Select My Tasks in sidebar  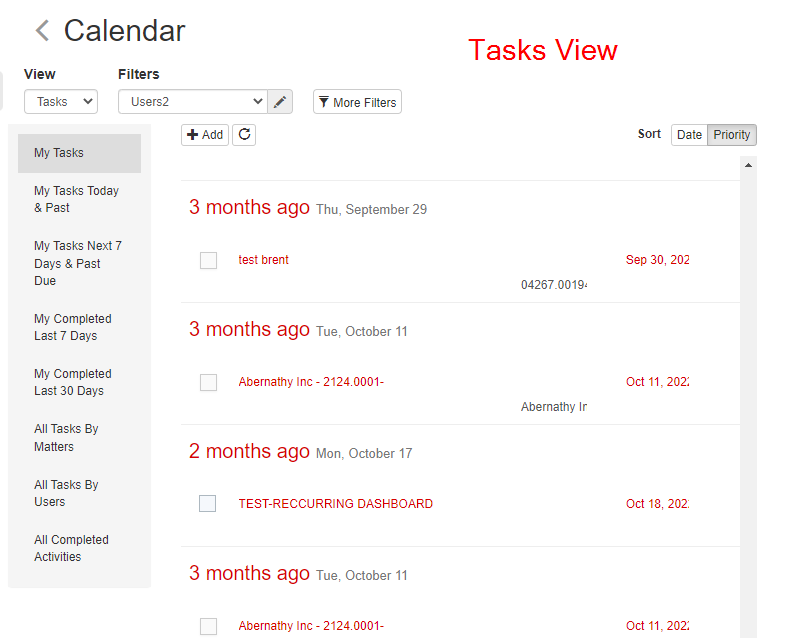[79, 153]
